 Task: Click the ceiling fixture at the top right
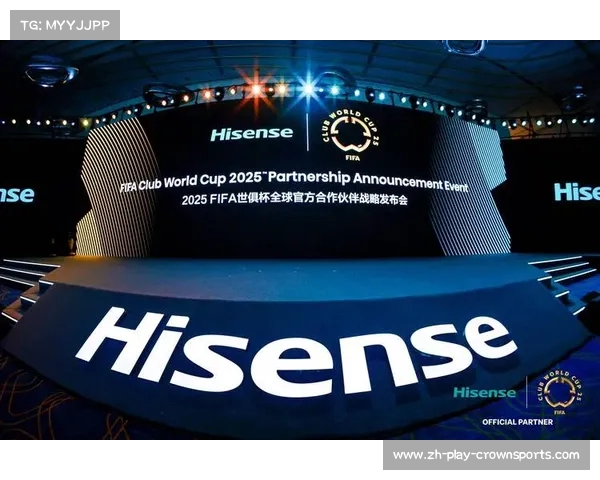[x=464, y=47]
